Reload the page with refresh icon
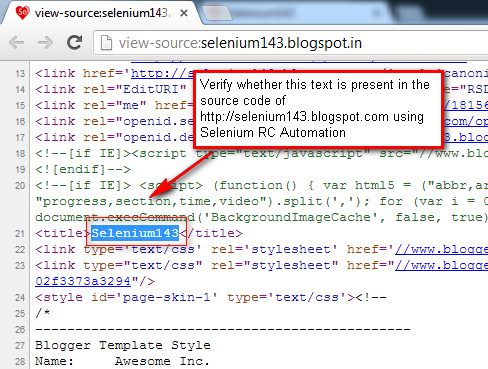The image size is (488, 369). coord(74,42)
